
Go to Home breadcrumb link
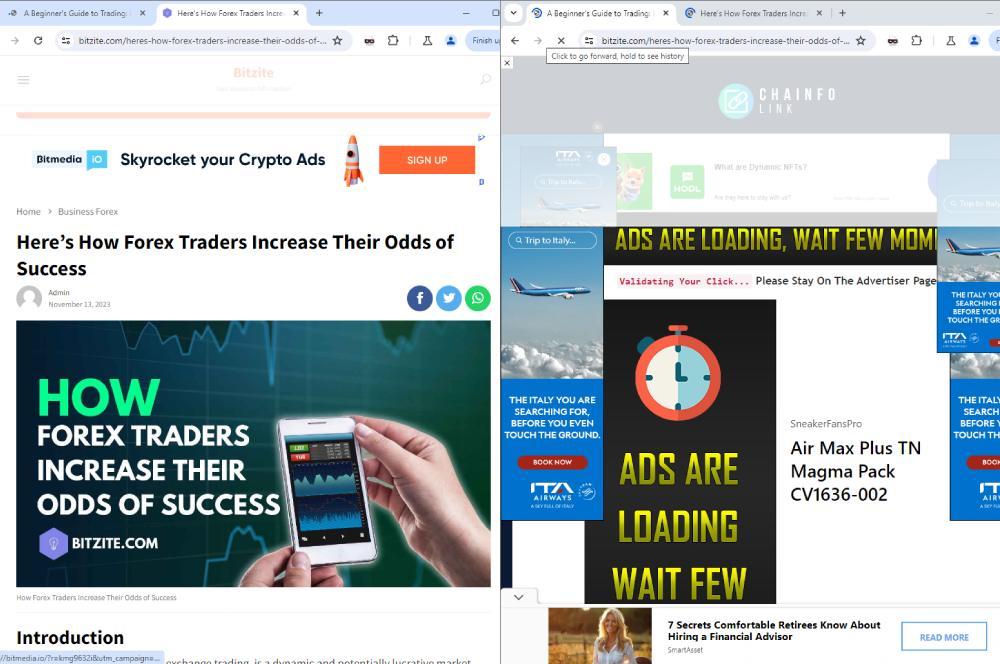[28, 211]
